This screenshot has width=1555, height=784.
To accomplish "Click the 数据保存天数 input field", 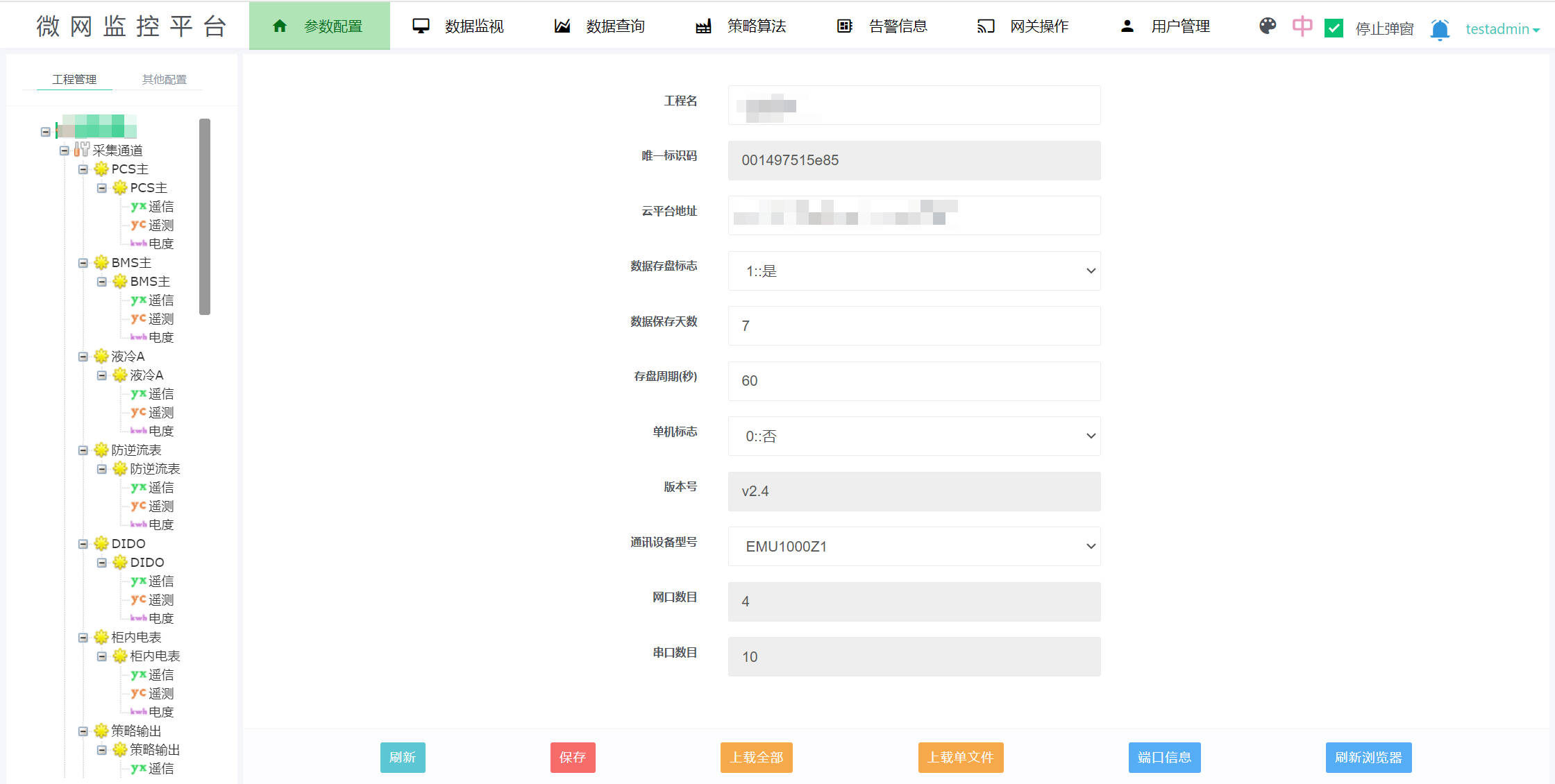I will [914, 326].
